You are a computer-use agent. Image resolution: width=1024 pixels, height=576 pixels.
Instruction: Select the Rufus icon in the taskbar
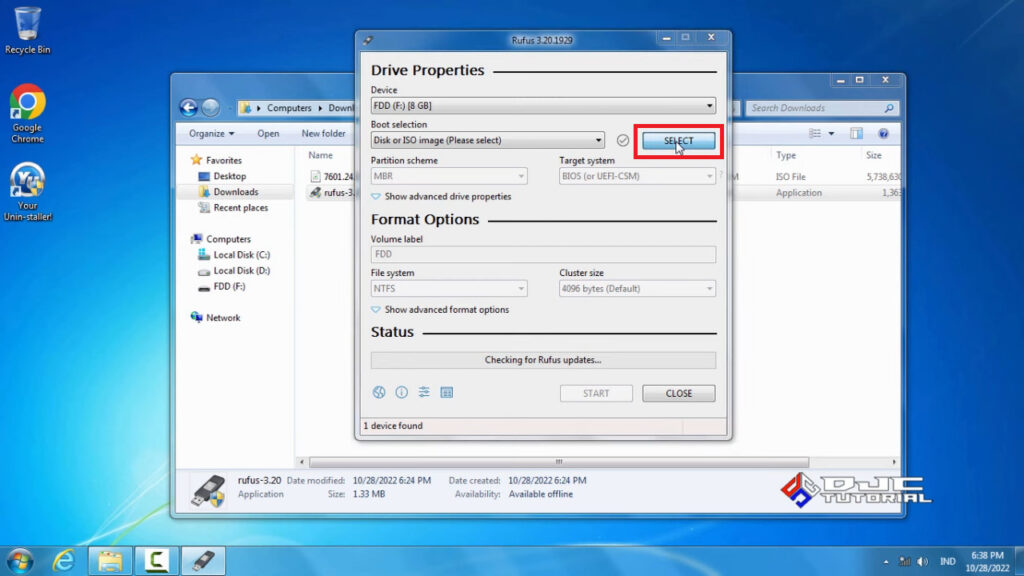203,560
